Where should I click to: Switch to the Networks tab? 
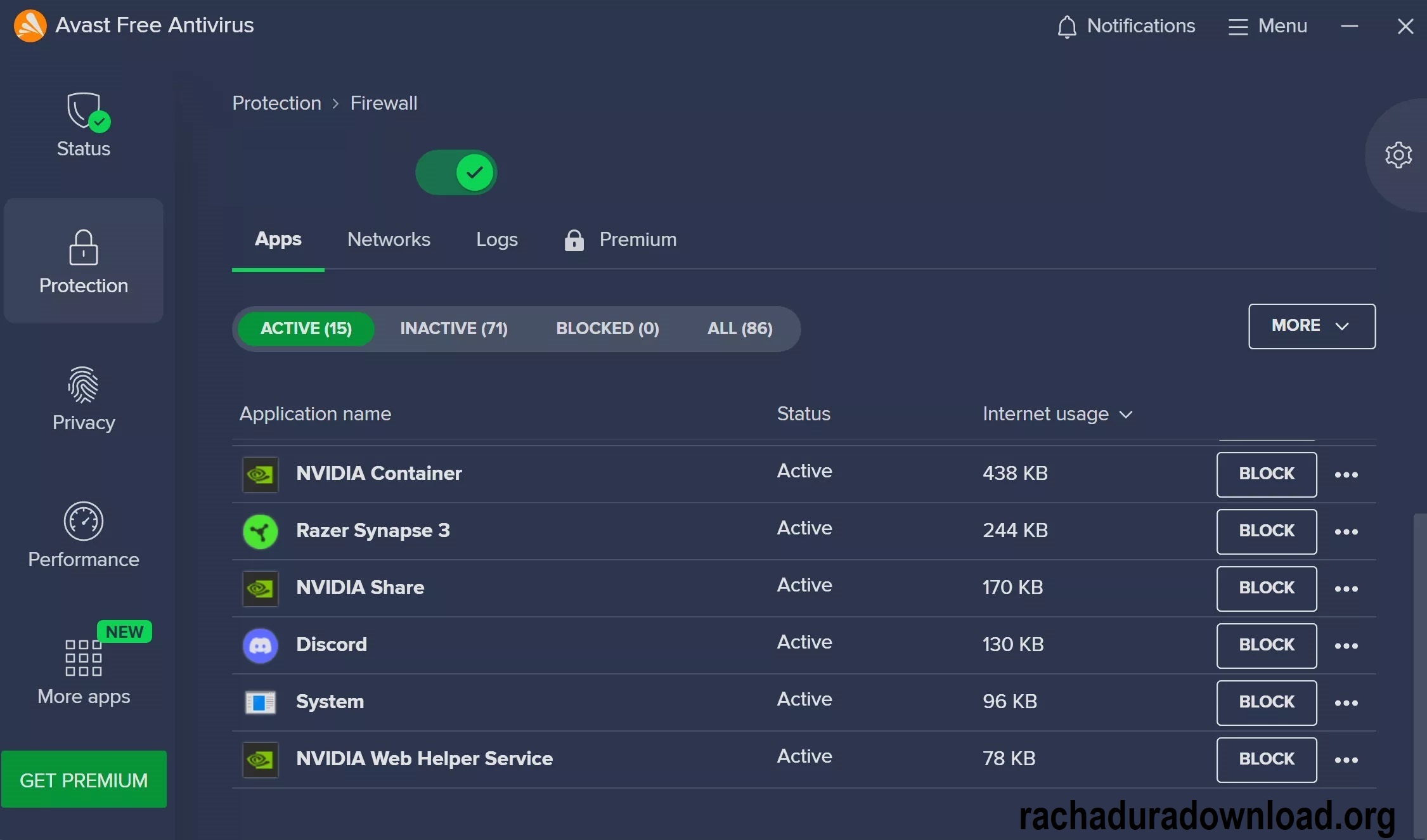[x=389, y=239]
